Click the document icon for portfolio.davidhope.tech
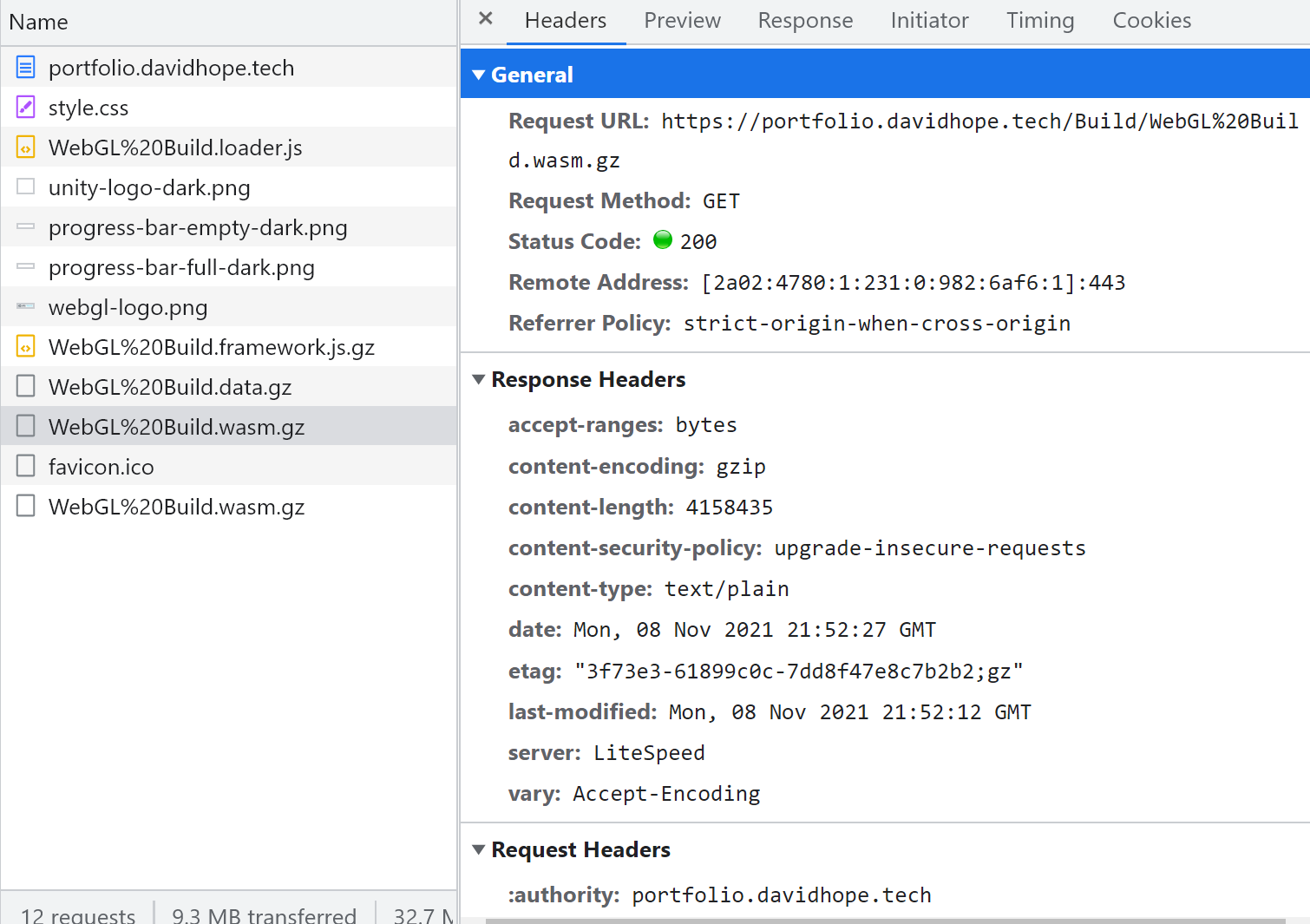The image size is (1310, 924). tap(26, 67)
